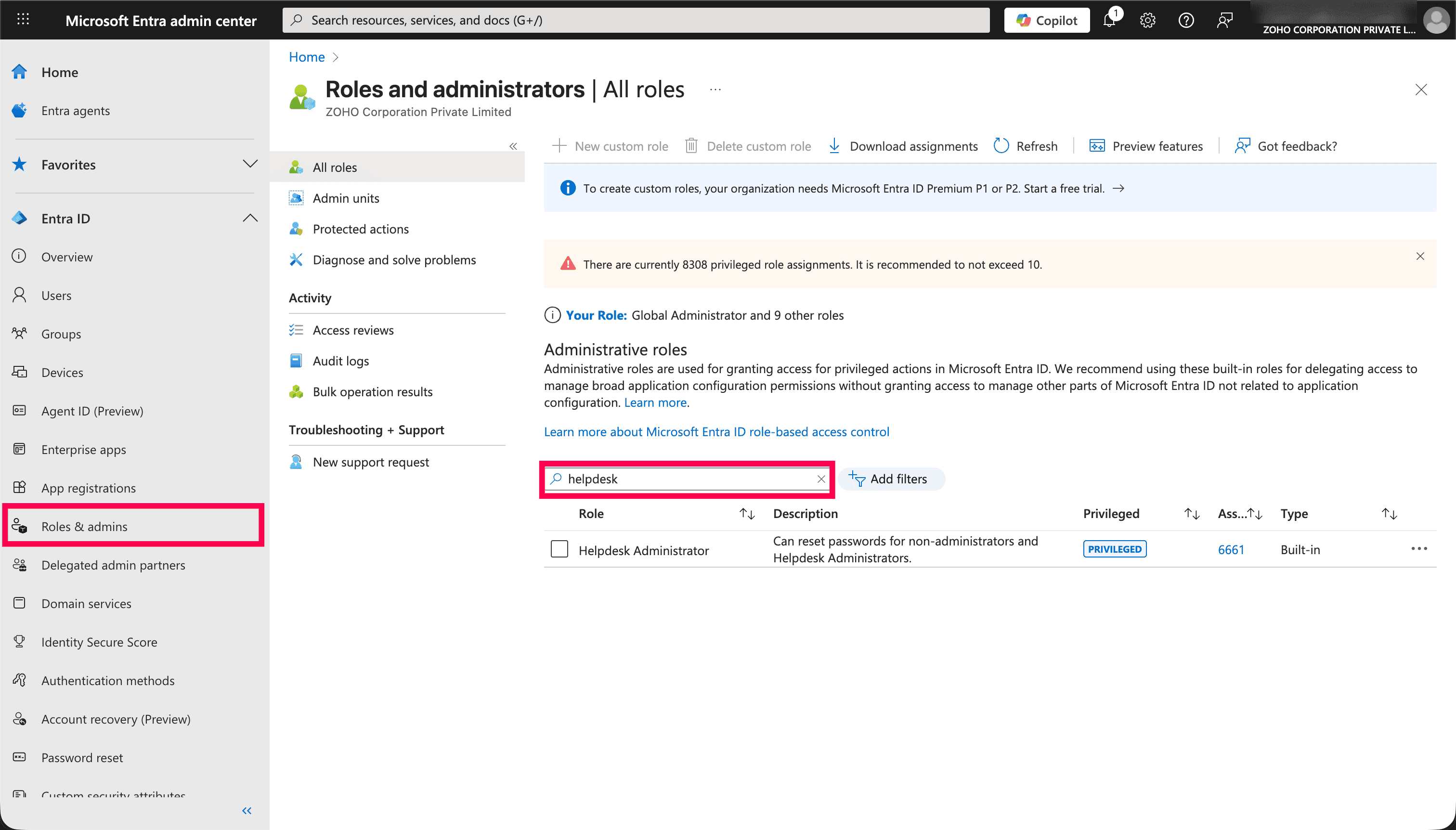1456x830 pixels.
Task: Collapse the blade menu pane
Action: 513,146
